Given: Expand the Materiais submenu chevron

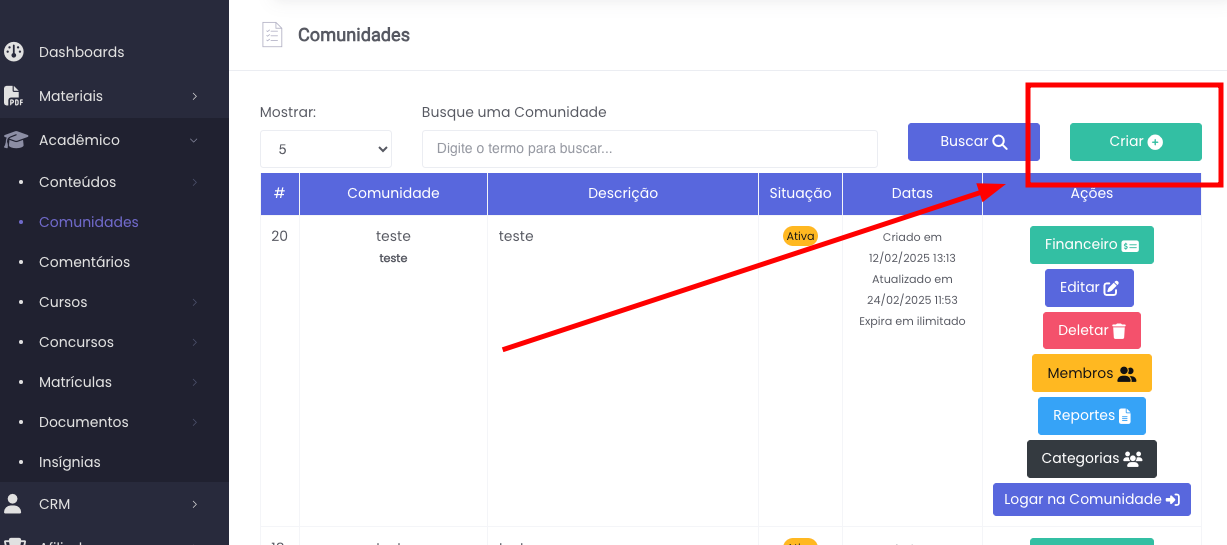Looking at the screenshot, I should (195, 97).
